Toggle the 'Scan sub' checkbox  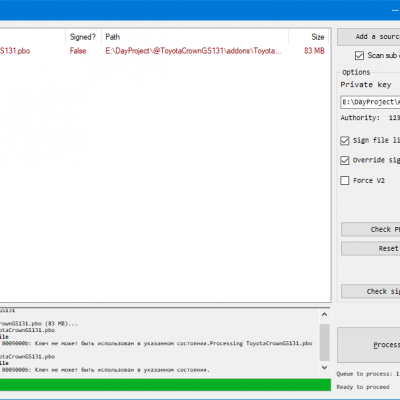[x=359, y=55]
